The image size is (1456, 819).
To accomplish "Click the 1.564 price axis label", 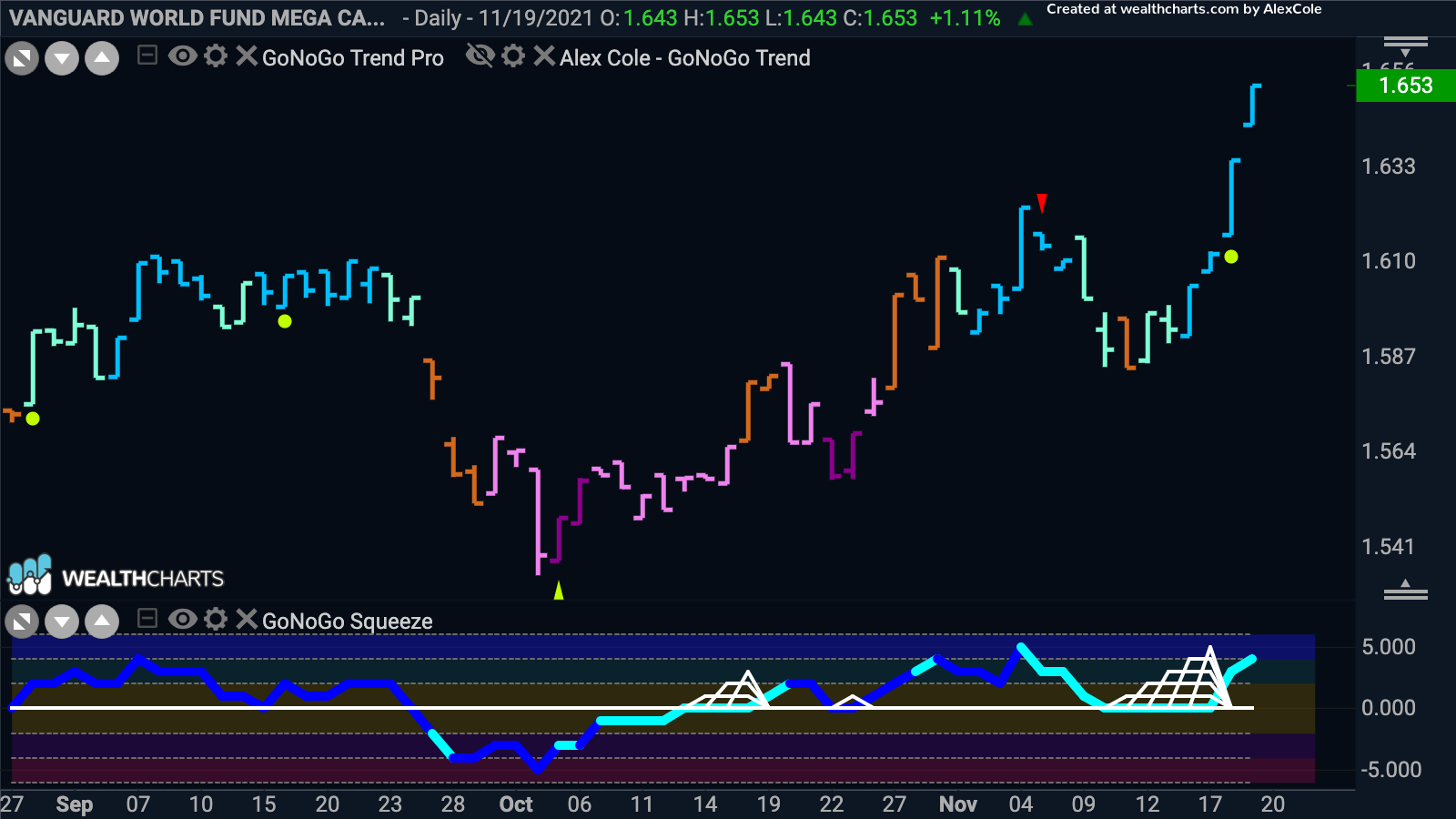I will (1389, 451).
